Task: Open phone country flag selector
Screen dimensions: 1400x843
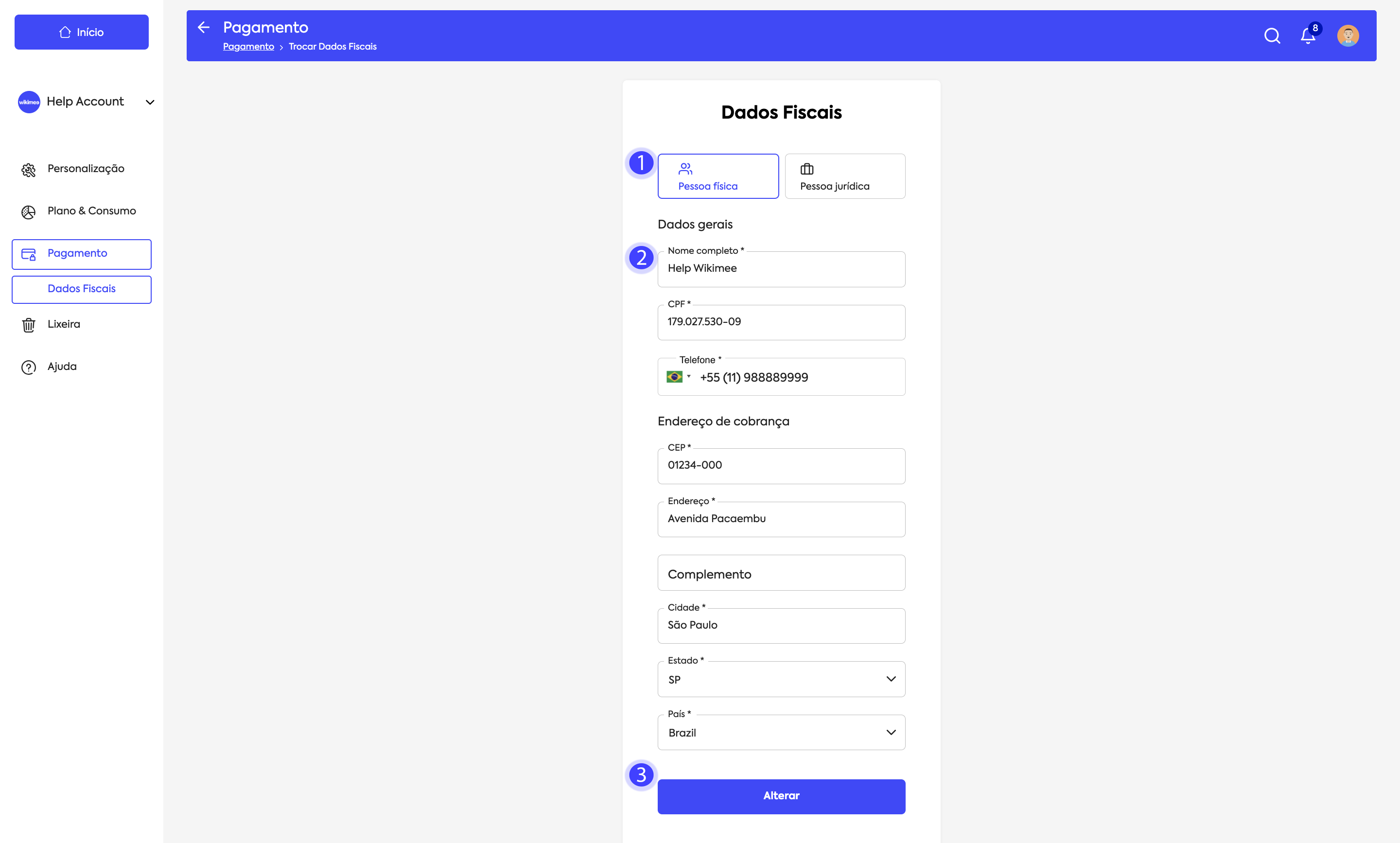Action: tap(678, 377)
